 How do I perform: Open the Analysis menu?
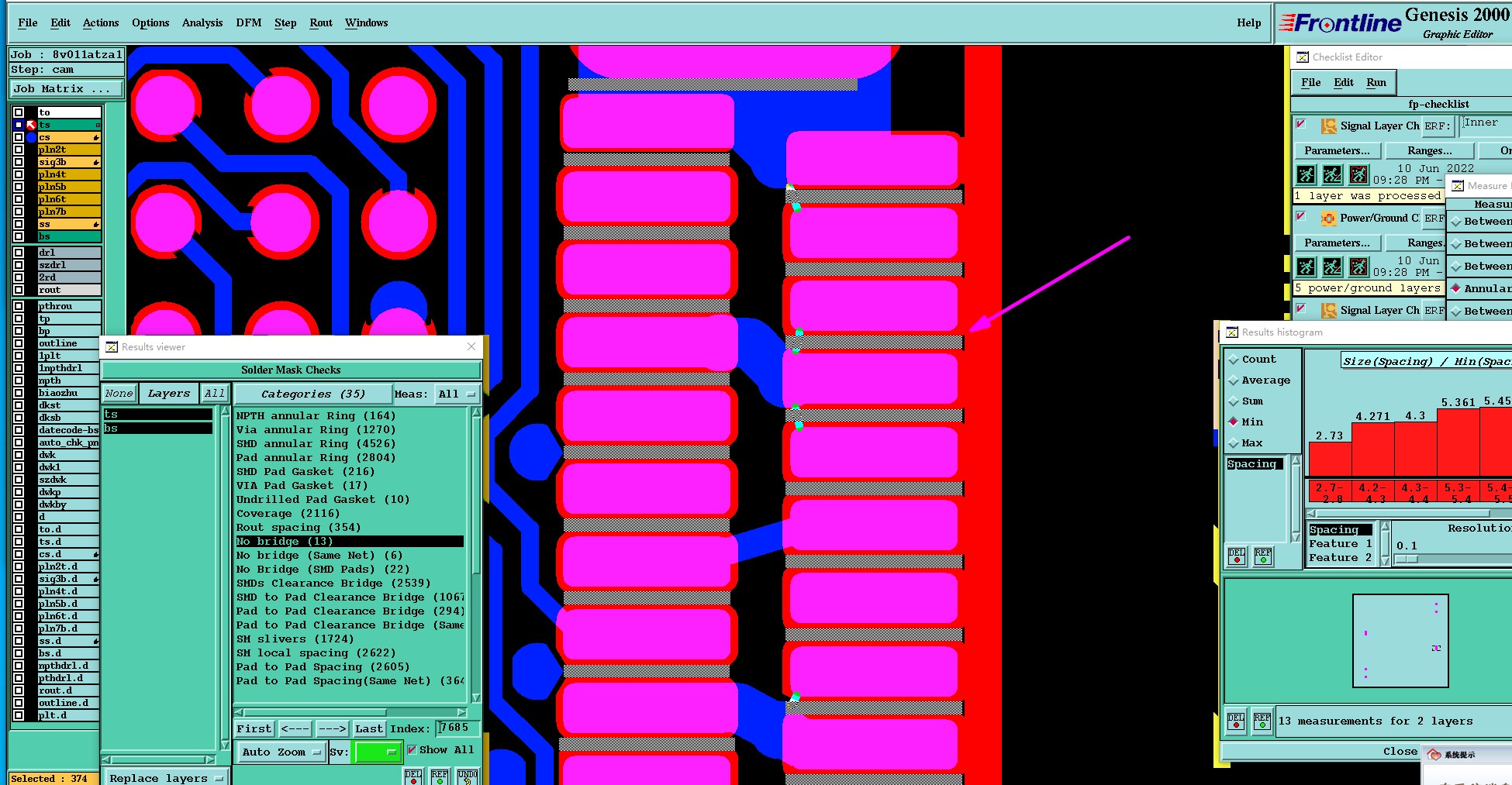point(202,22)
